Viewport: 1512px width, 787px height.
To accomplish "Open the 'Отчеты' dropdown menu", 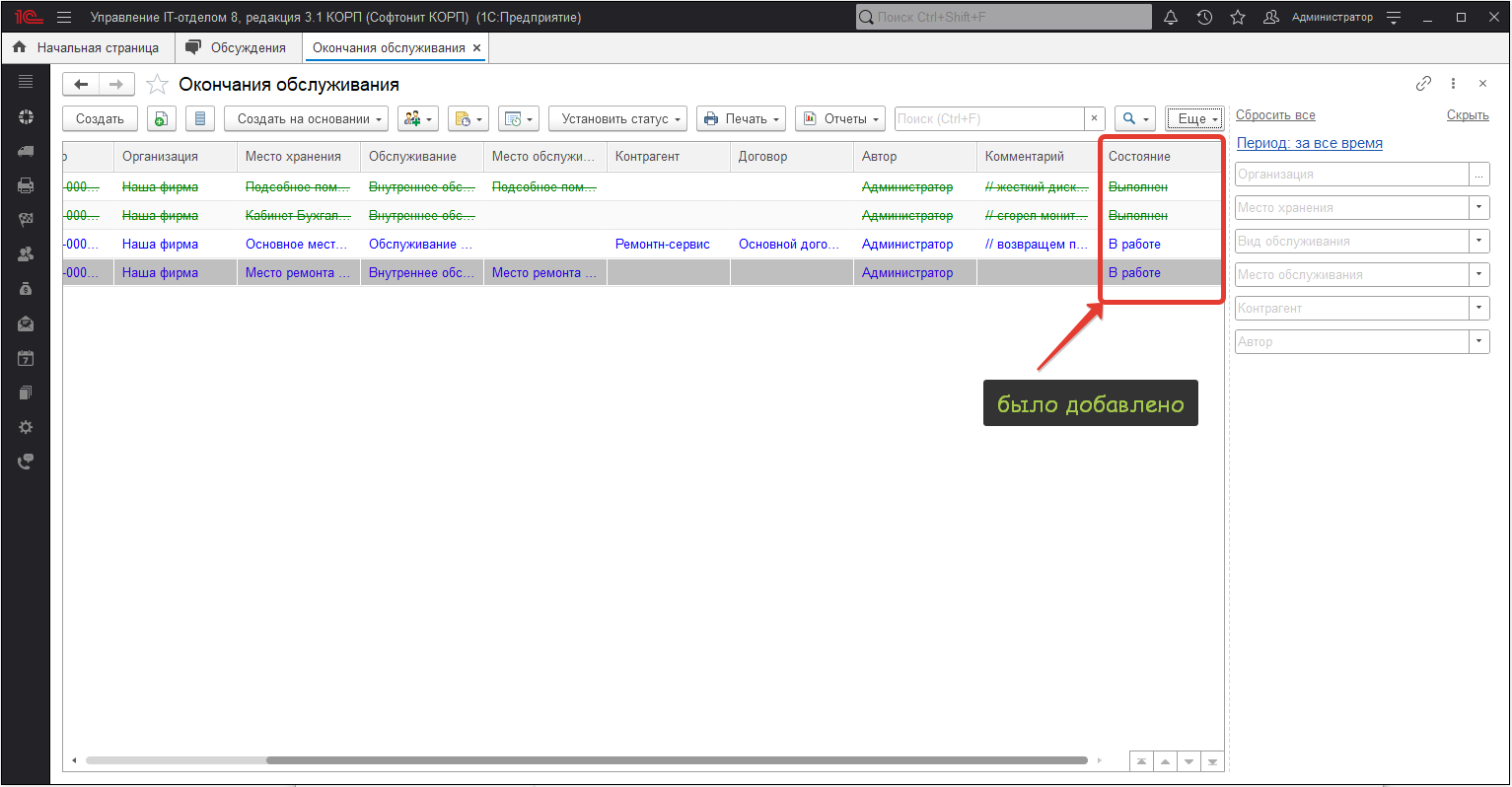I will (840, 119).
